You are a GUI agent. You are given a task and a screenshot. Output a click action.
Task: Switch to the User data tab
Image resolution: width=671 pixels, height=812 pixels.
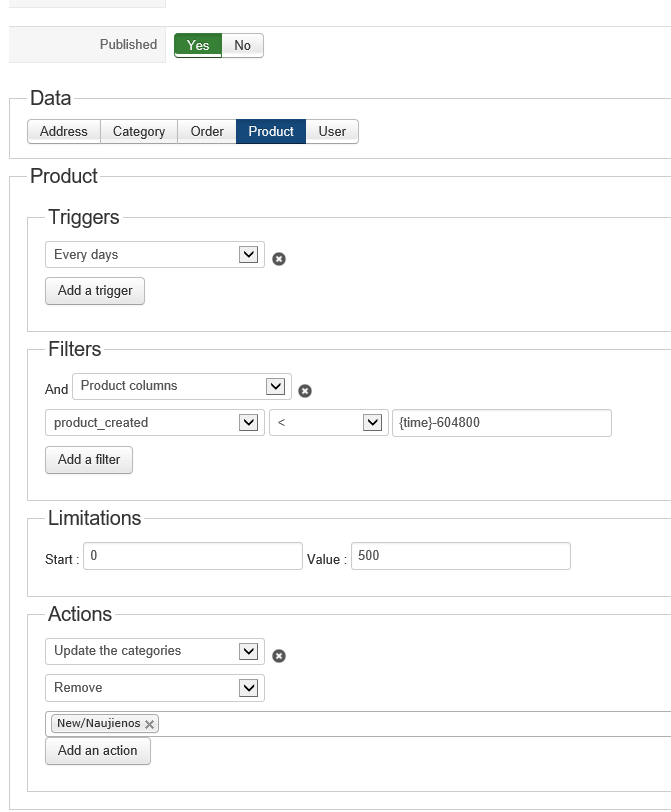(x=332, y=131)
